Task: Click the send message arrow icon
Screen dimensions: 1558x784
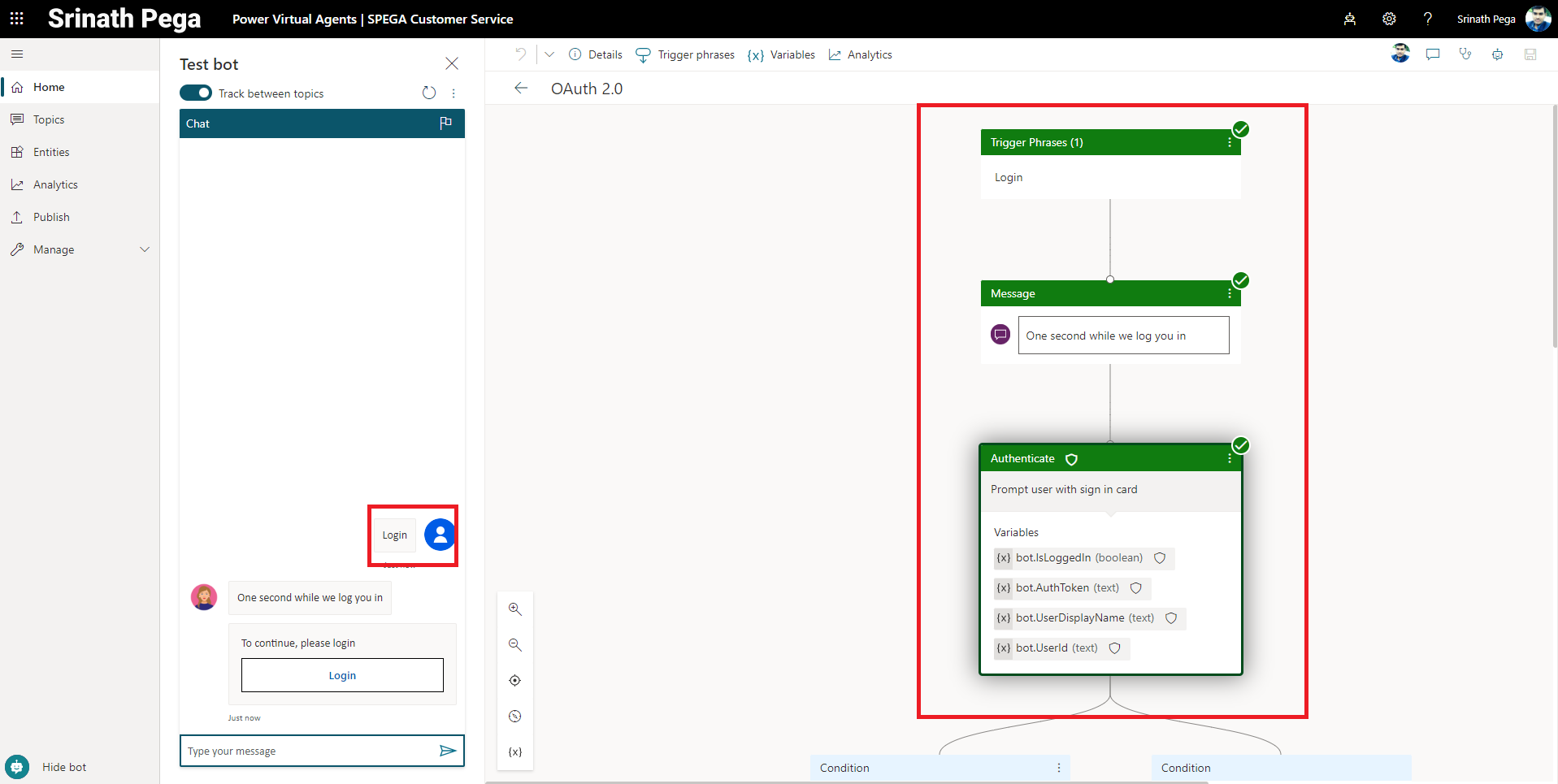Action: coord(447,751)
